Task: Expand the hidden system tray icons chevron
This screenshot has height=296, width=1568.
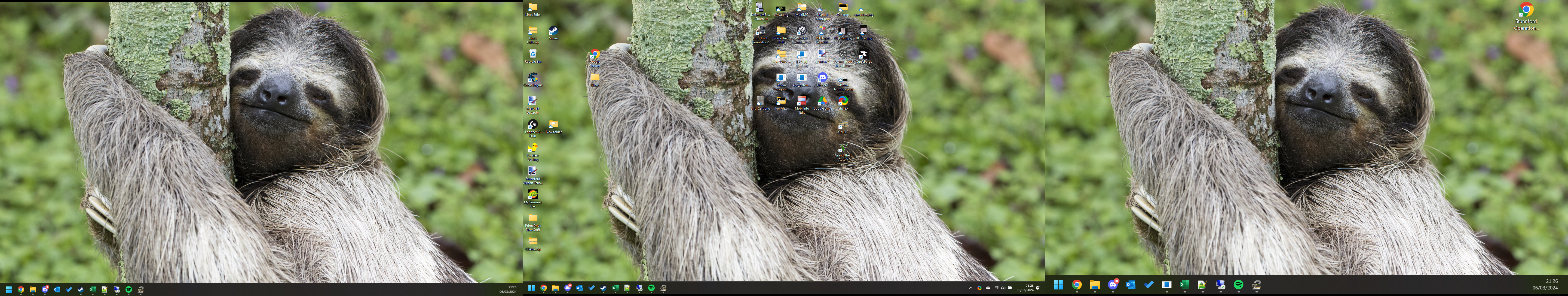Action: tap(971, 288)
